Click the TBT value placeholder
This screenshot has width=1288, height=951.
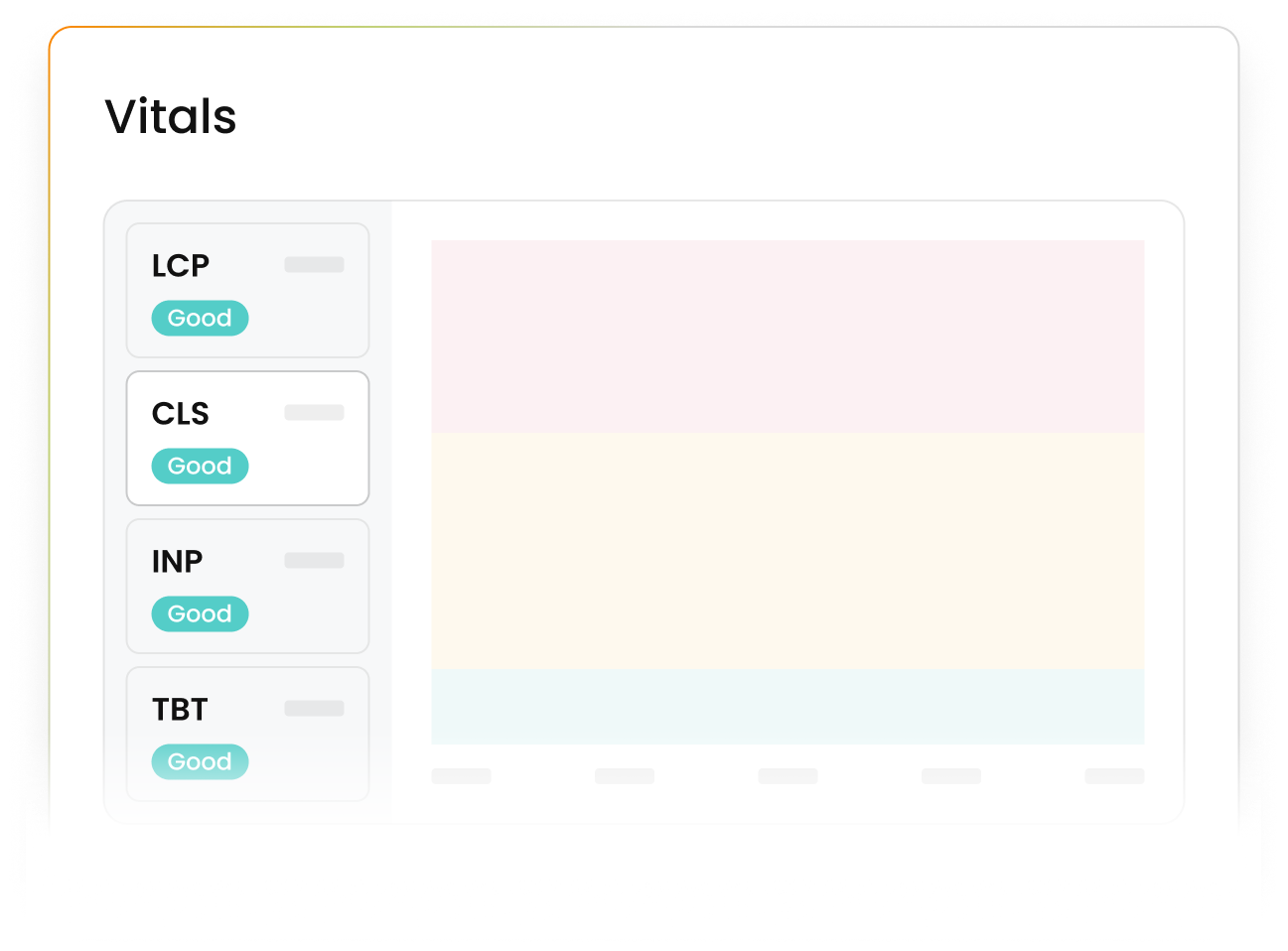point(313,708)
